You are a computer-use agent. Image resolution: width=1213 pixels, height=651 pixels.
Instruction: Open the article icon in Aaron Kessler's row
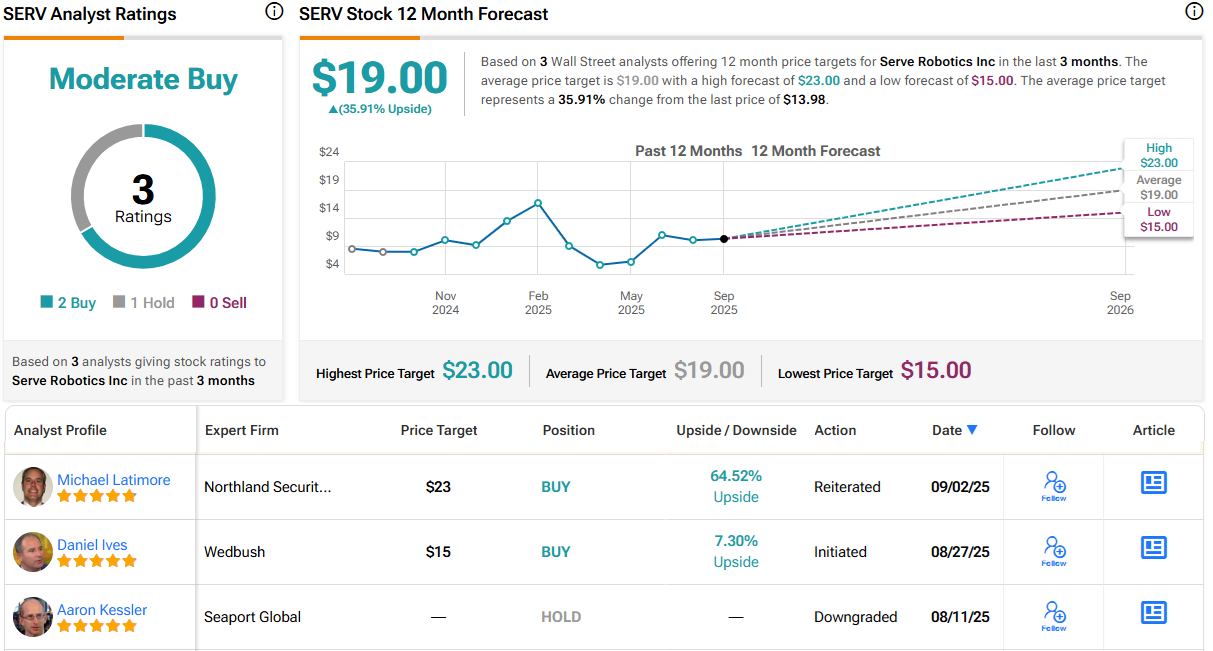pyautogui.click(x=1154, y=613)
